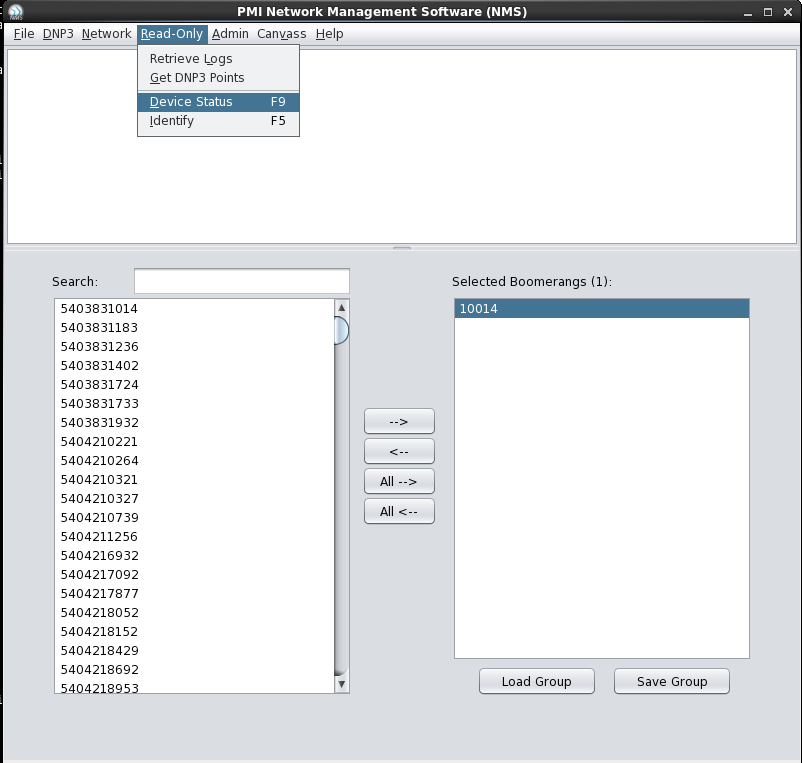Open the DNP3 menu
Screen dimensions: 802x763
pos(58,34)
